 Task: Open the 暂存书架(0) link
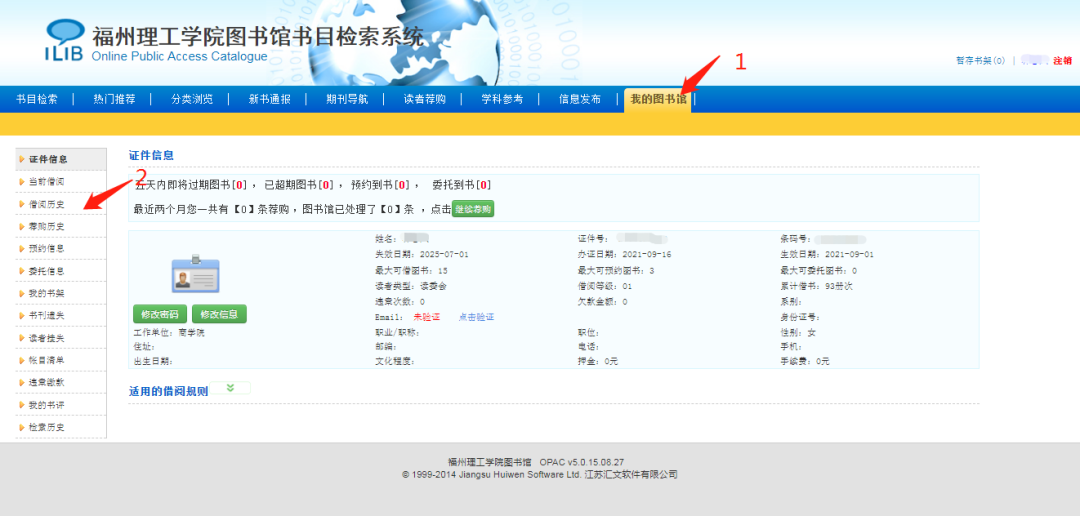coord(980,61)
